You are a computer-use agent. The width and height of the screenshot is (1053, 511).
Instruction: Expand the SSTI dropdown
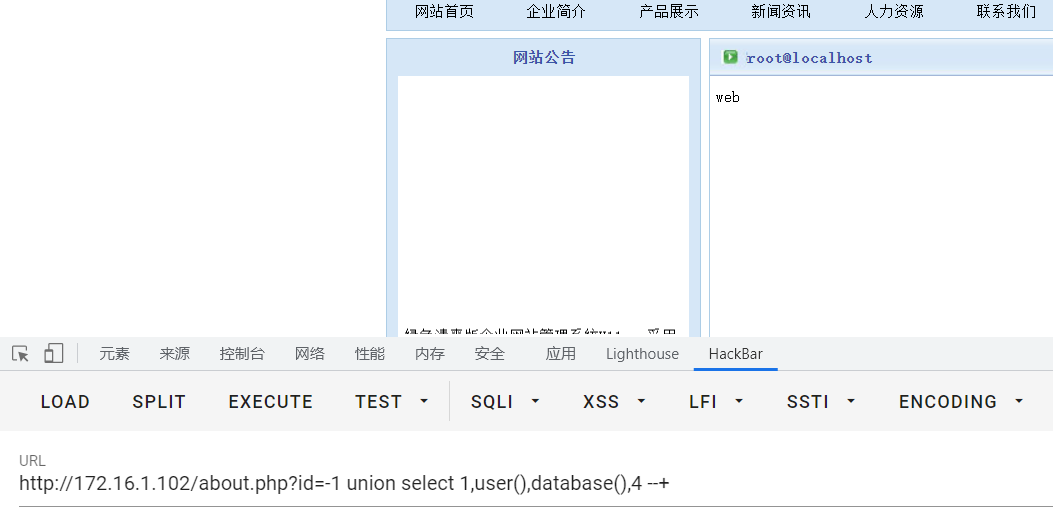pyautogui.click(x=821, y=402)
